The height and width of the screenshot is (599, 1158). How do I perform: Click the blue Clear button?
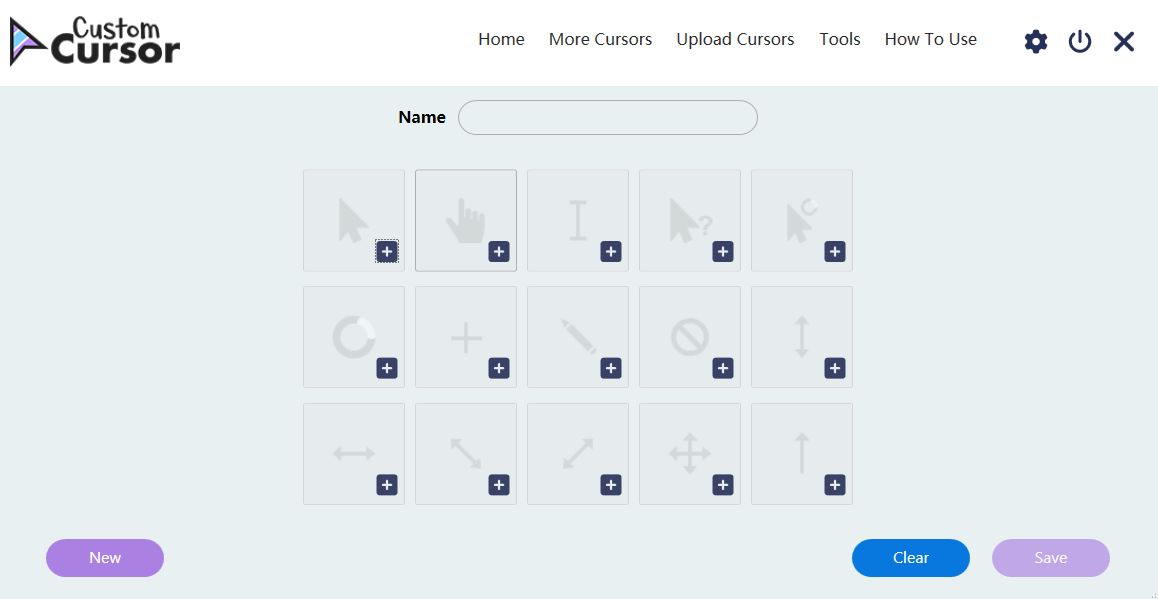(x=911, y=558)
